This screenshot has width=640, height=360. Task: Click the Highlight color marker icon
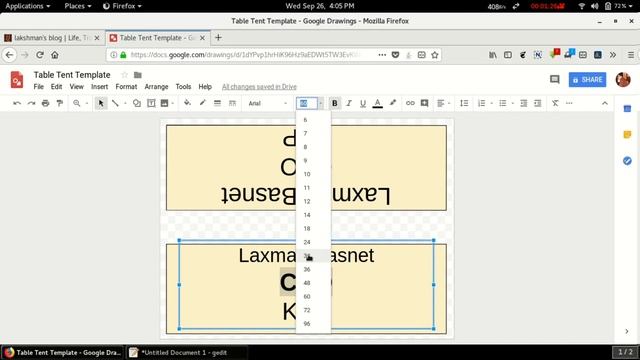(393, 103)
